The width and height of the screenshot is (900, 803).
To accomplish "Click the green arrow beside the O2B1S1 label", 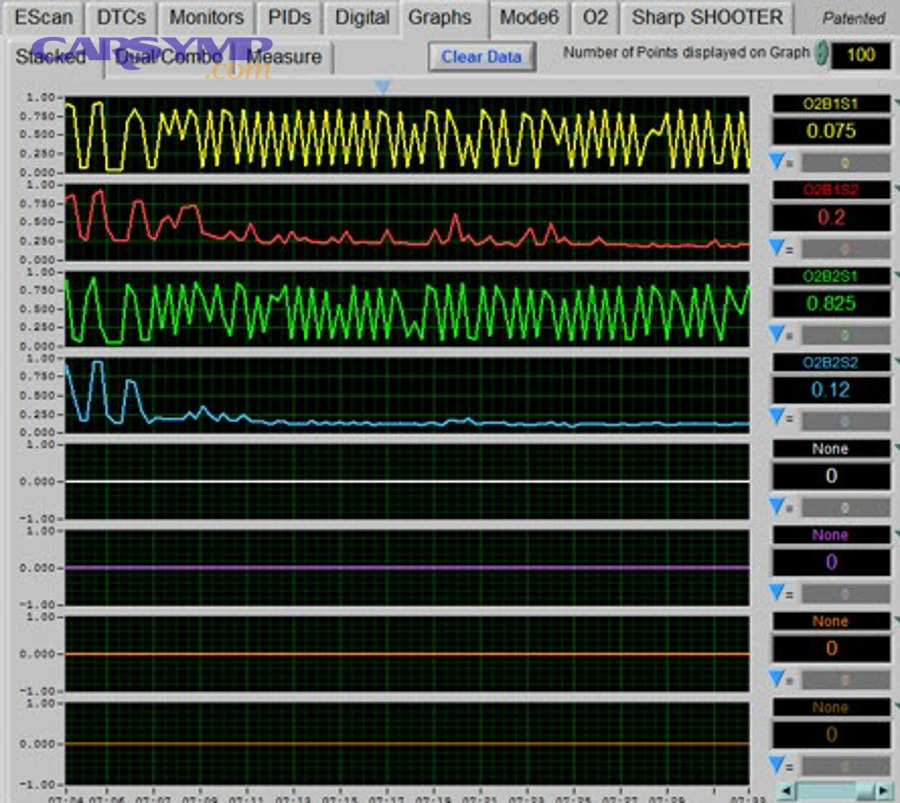I will [x=896, y=103].
